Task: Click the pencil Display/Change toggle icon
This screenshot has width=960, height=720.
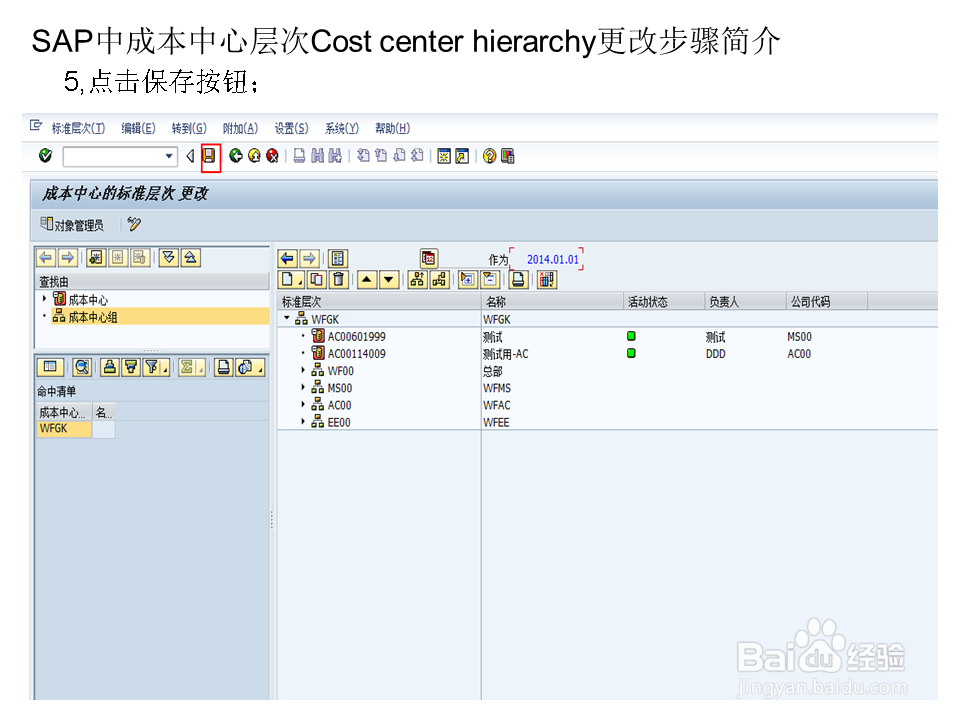Action: pos(134,224)
